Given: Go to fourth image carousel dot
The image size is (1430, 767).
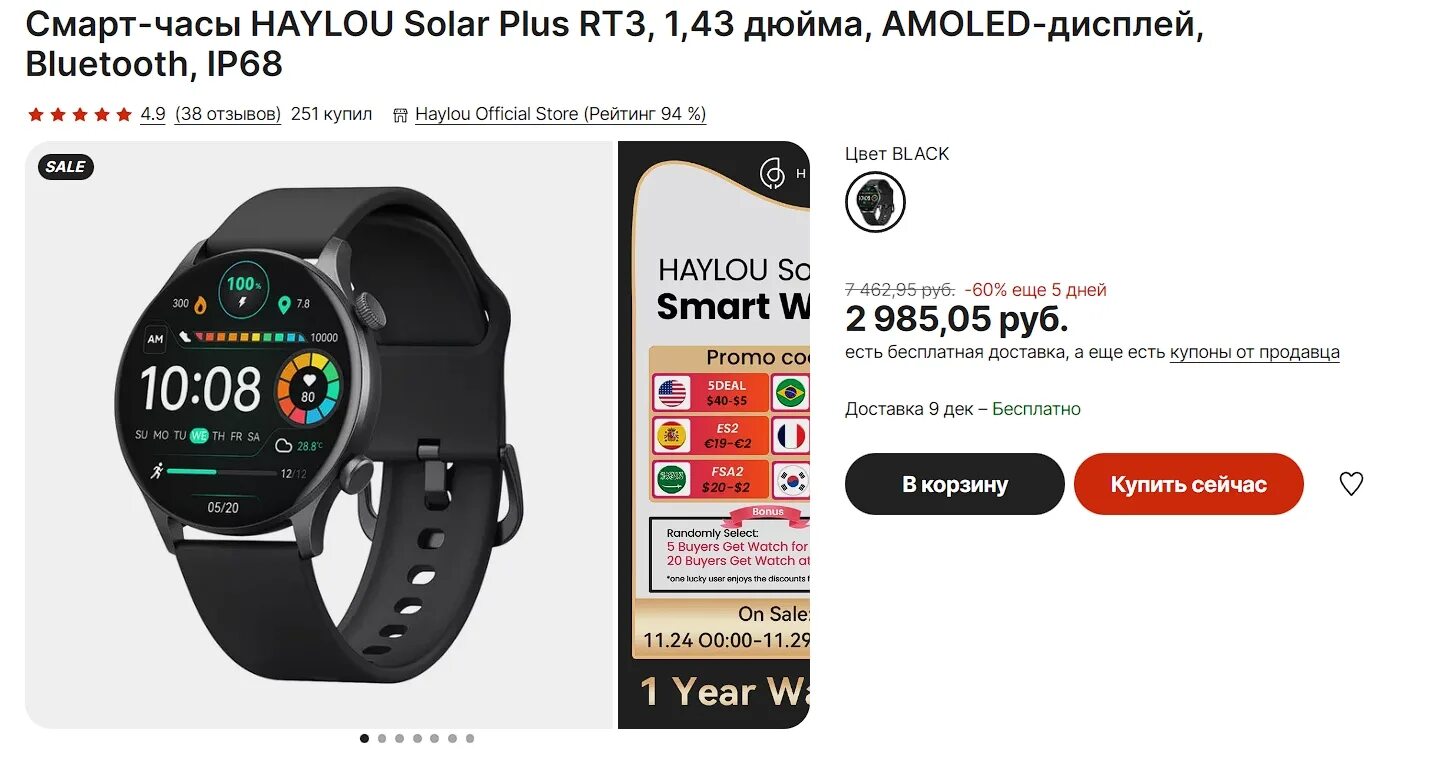Looking at the screenshot, I should 417,739.
